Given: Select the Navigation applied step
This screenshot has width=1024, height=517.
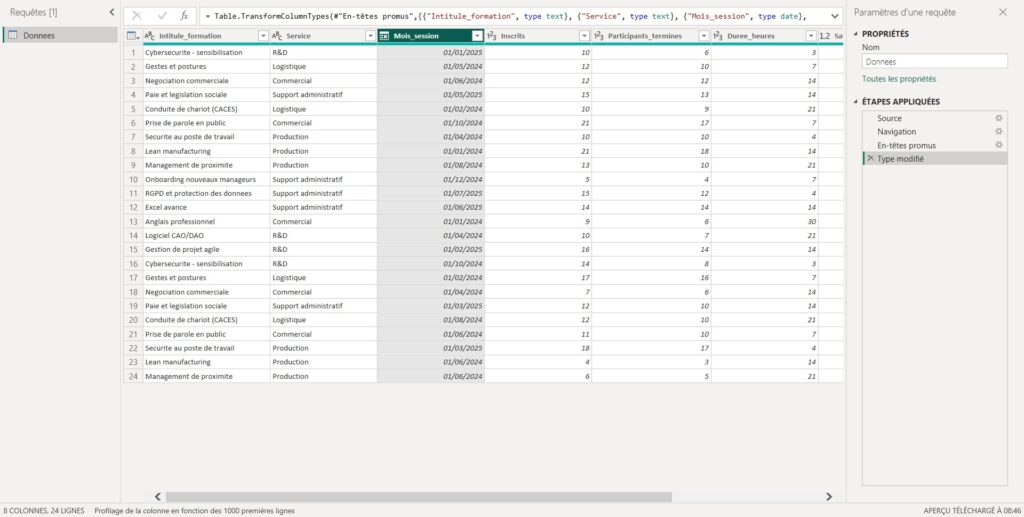Looking at the screenshot, I should 935,132.
